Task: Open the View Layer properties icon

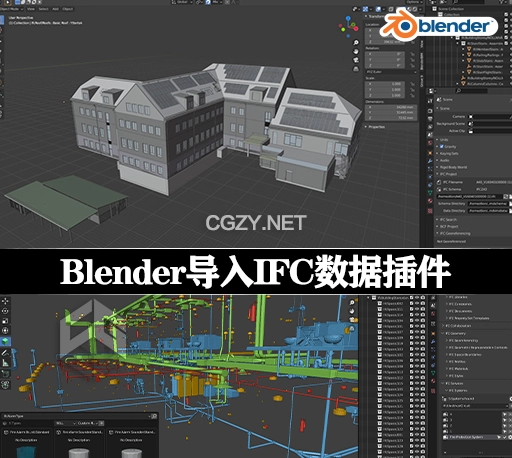Action: [x=430, y=127]
